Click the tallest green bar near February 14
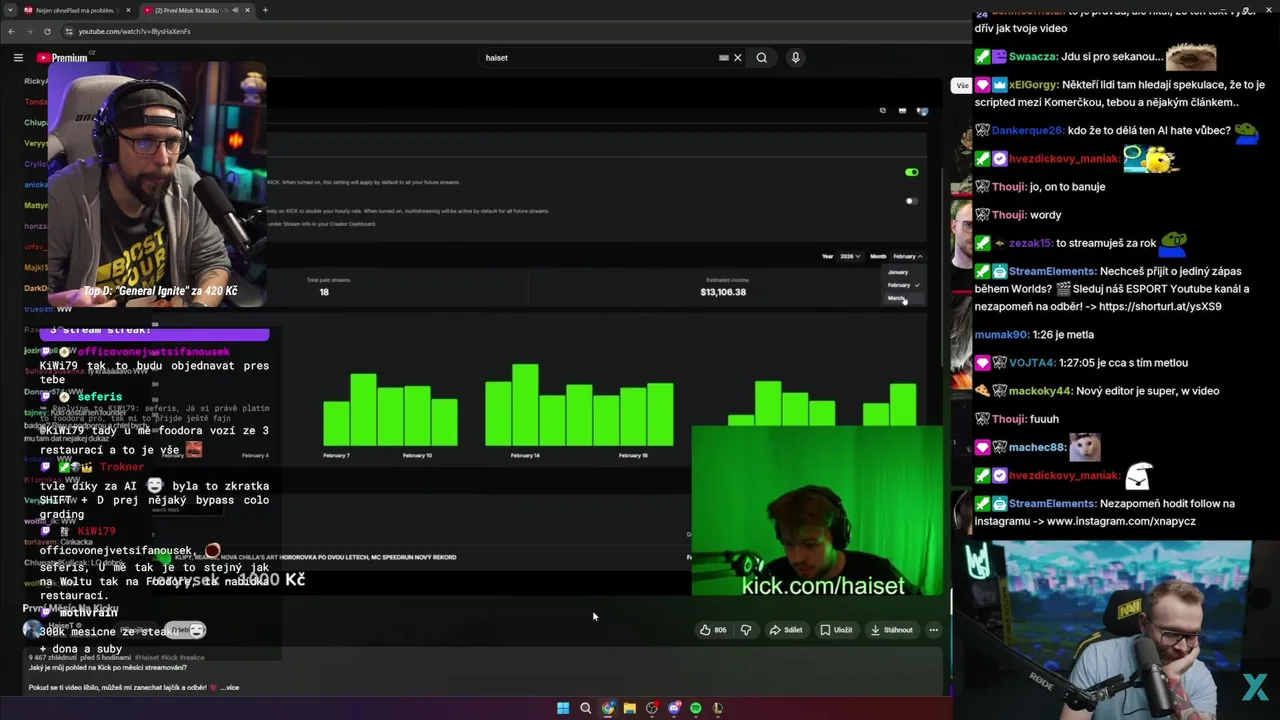Screen dimensions: 1280x720 (525, 405)
